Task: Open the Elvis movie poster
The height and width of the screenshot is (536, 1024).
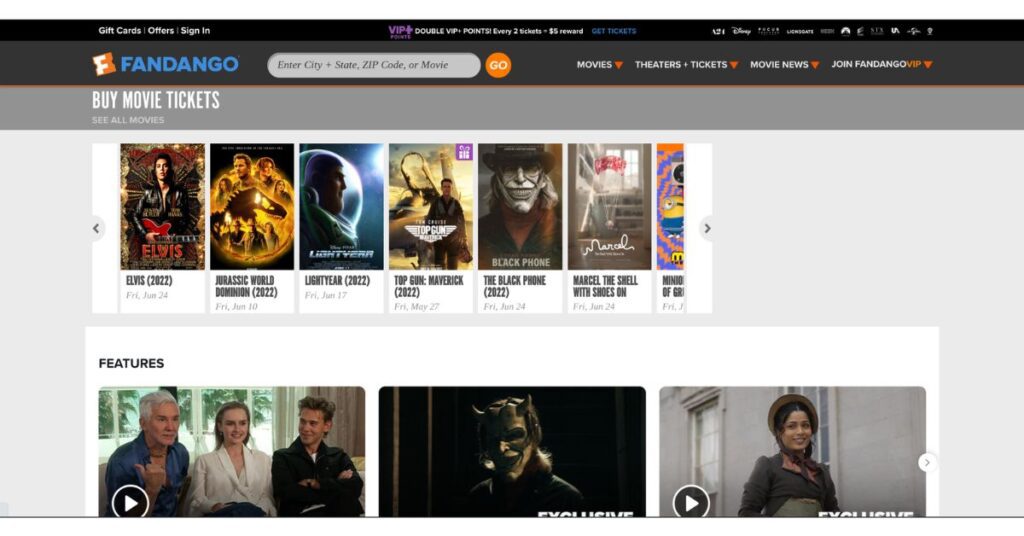Action: [163, 207]
